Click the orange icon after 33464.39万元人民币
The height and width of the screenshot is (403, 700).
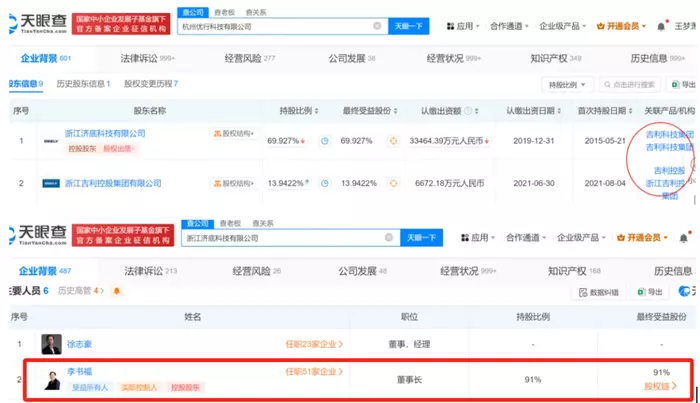[x=493, y=141]
